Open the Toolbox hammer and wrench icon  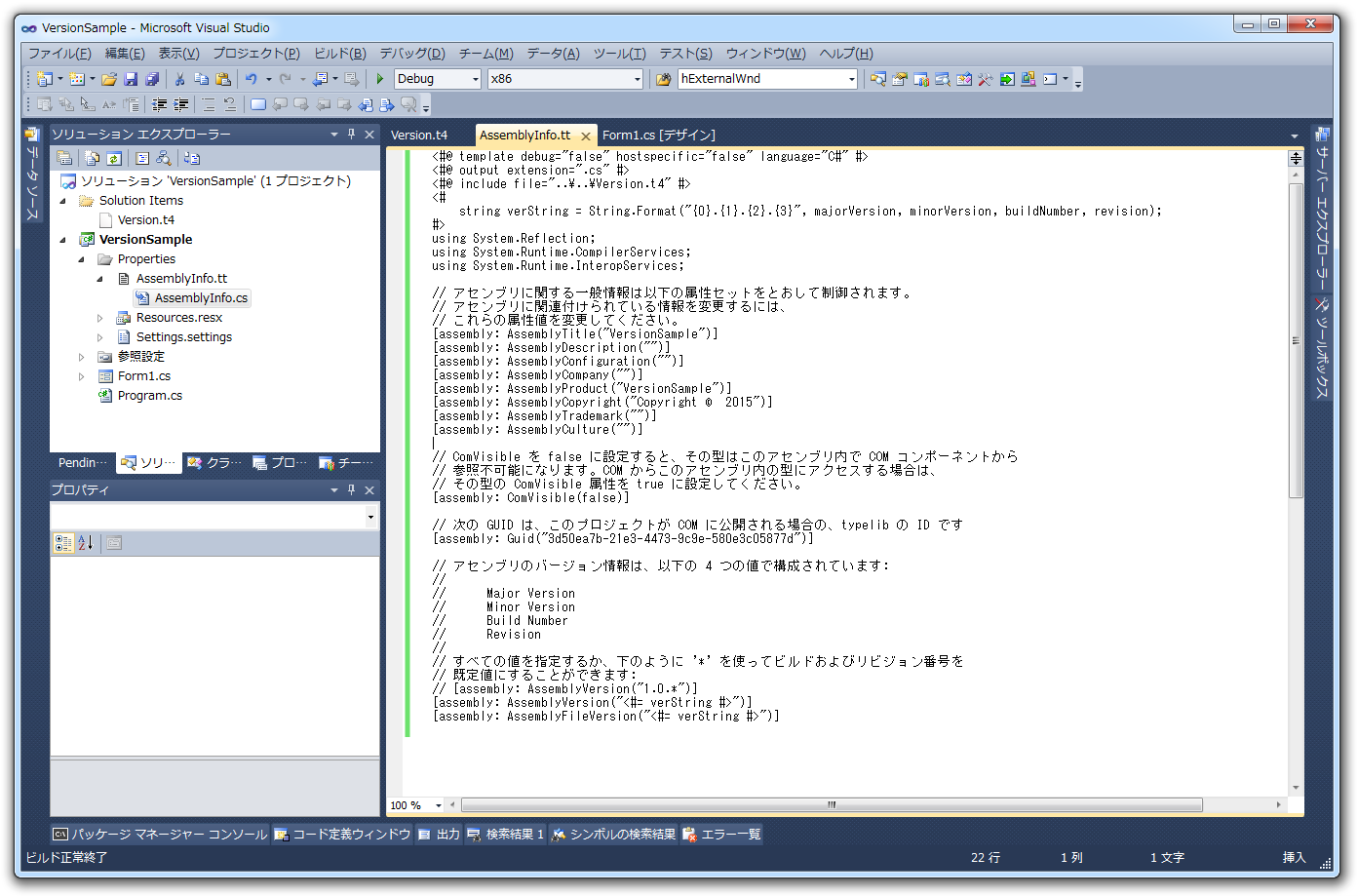[986, 79]
